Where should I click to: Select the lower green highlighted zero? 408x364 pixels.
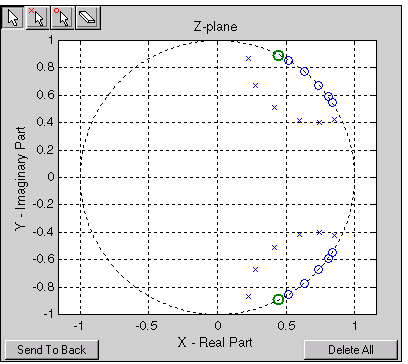(x=278, y=299)
